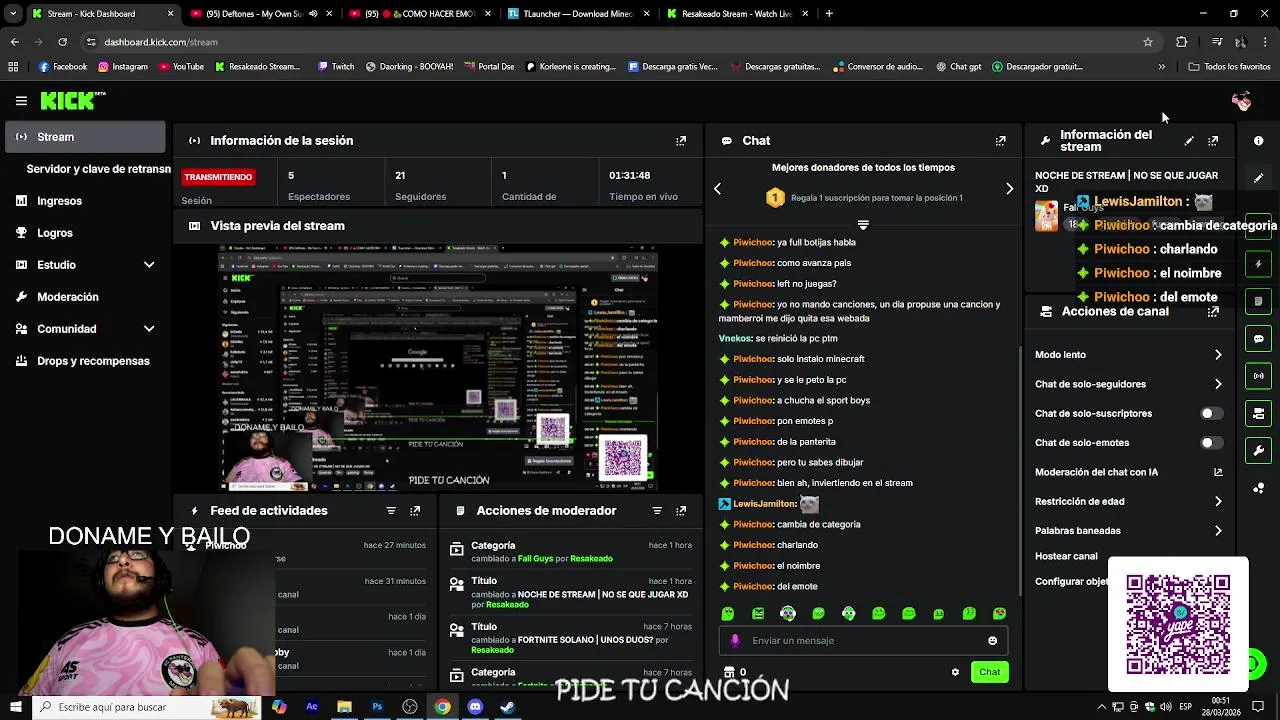Click the Fall Guys category thumbnail
The width and height of the screenshot is (1280, 720).
click(1046, 216)
